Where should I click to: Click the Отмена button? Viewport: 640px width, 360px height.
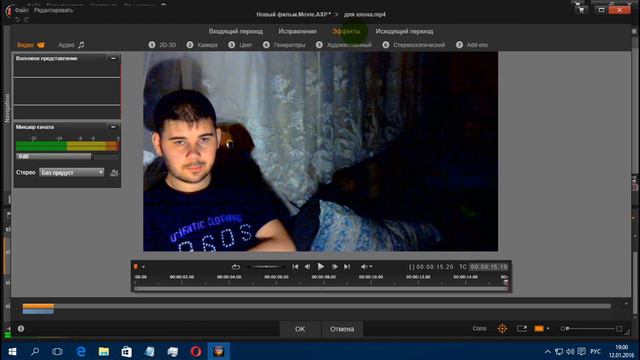(342, 329)
